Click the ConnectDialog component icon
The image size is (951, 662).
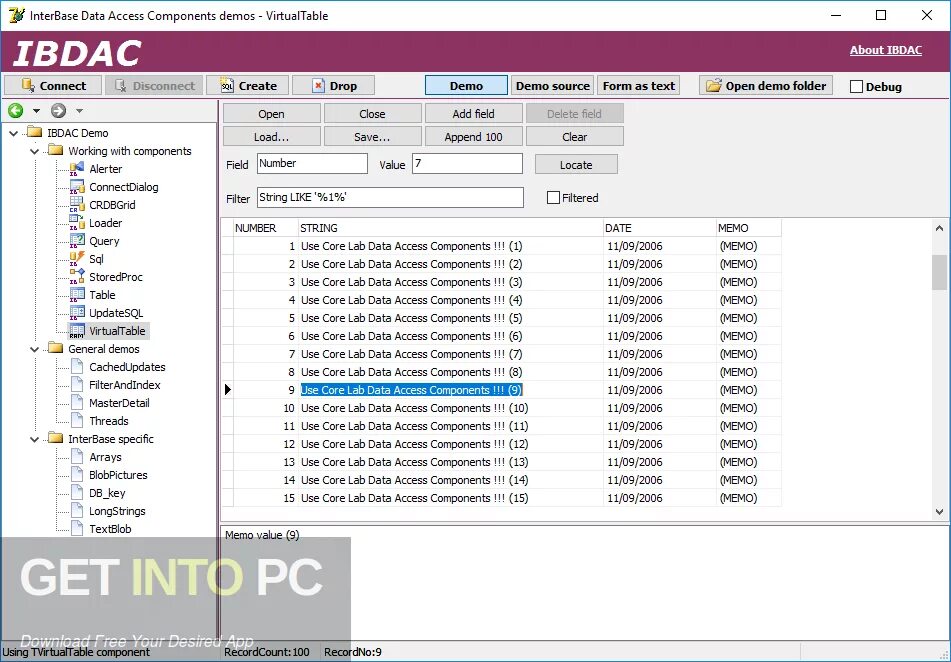point(77,187)
